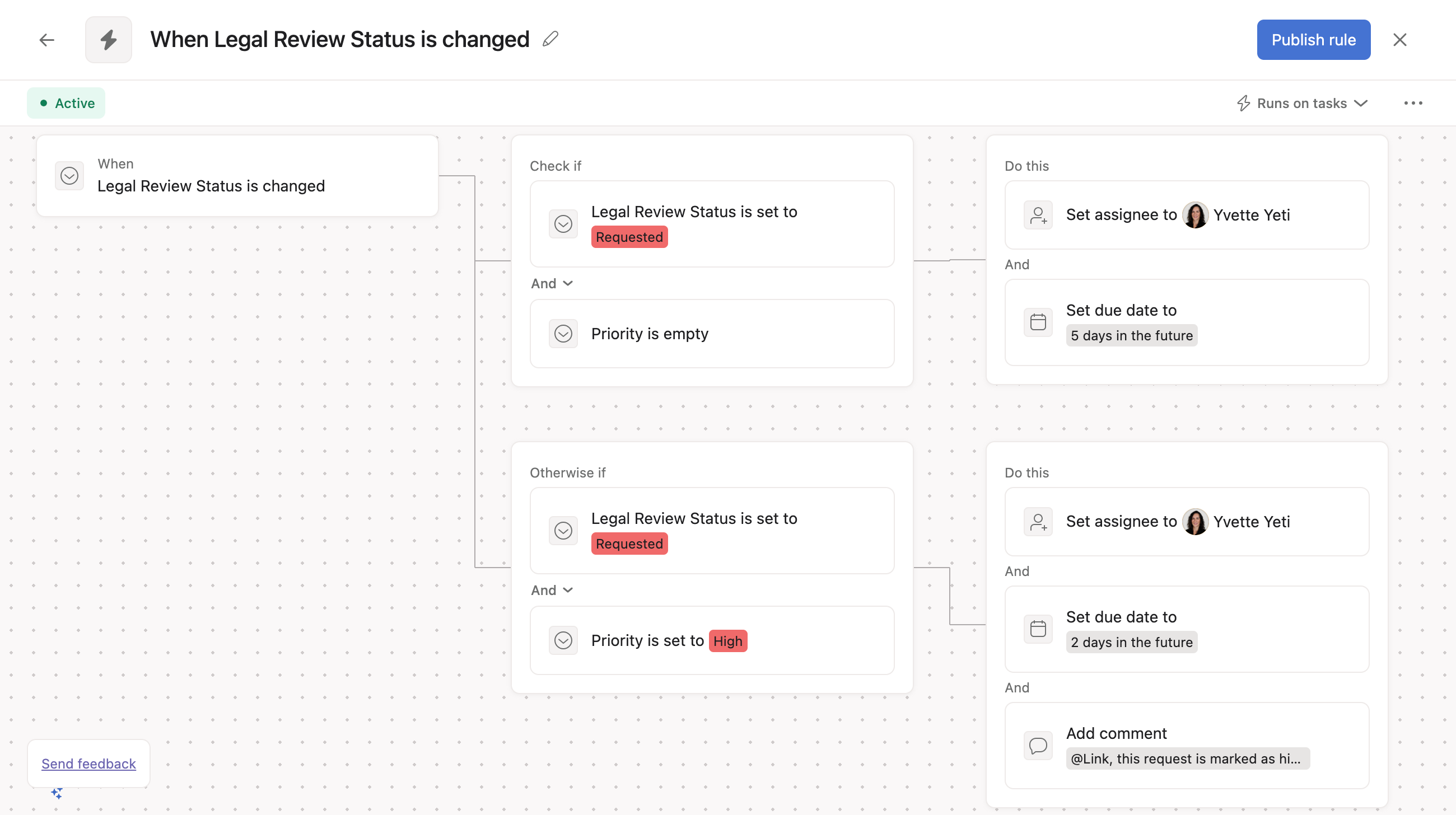The height and width of the screenshot is (815, 1456).
Task: Click the lightning bolt rule icon
Action: 109,40
